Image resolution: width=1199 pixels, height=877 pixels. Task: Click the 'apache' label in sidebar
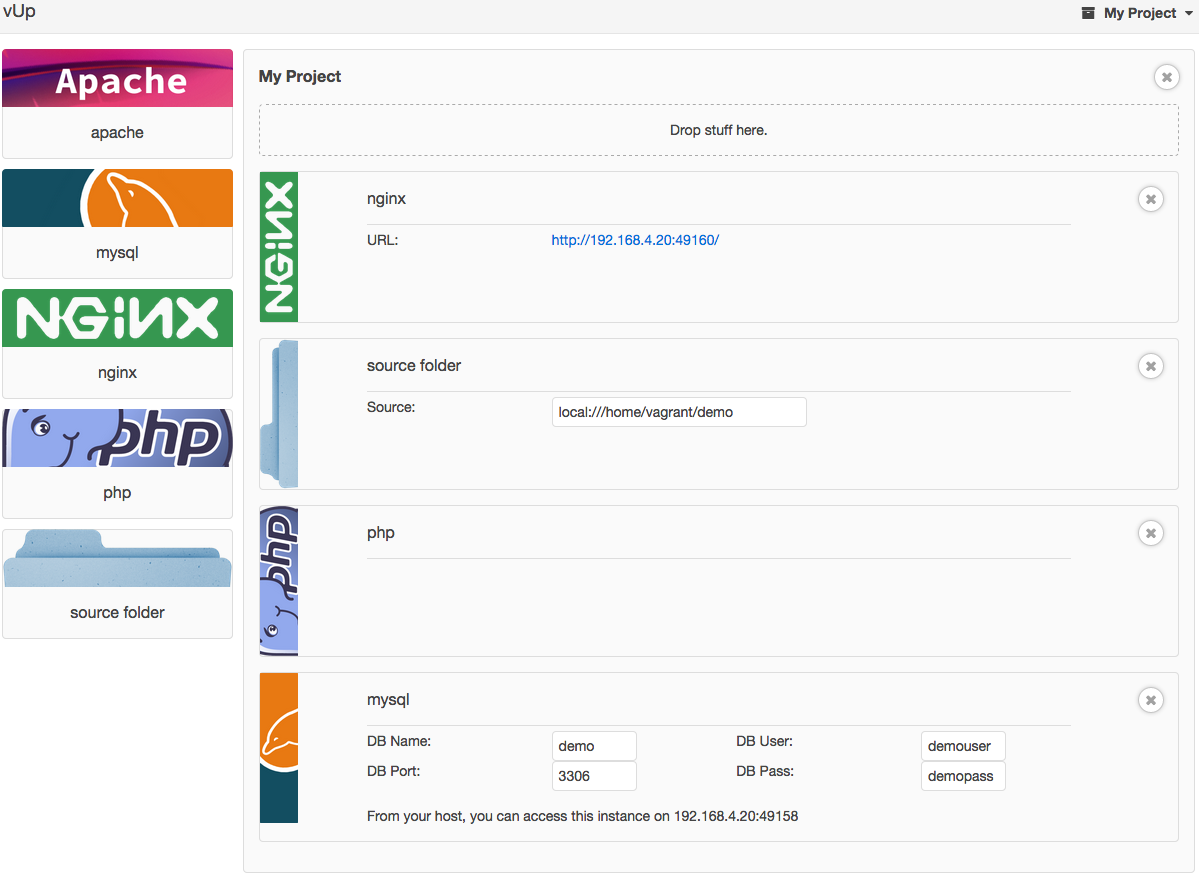(117, 132)
